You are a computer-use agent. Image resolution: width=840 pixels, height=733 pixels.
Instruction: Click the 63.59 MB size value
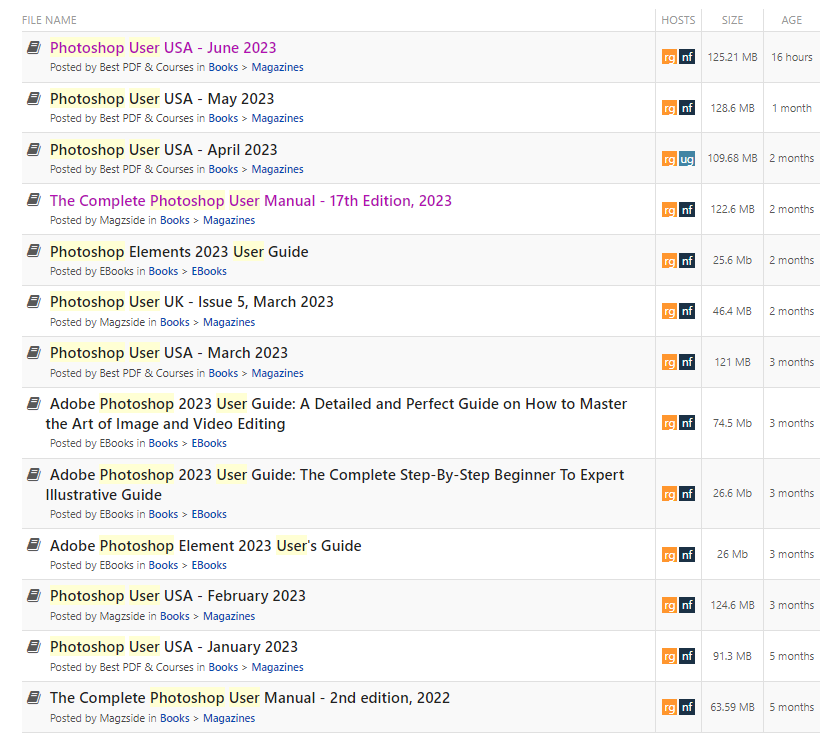[x=732, y=707]
